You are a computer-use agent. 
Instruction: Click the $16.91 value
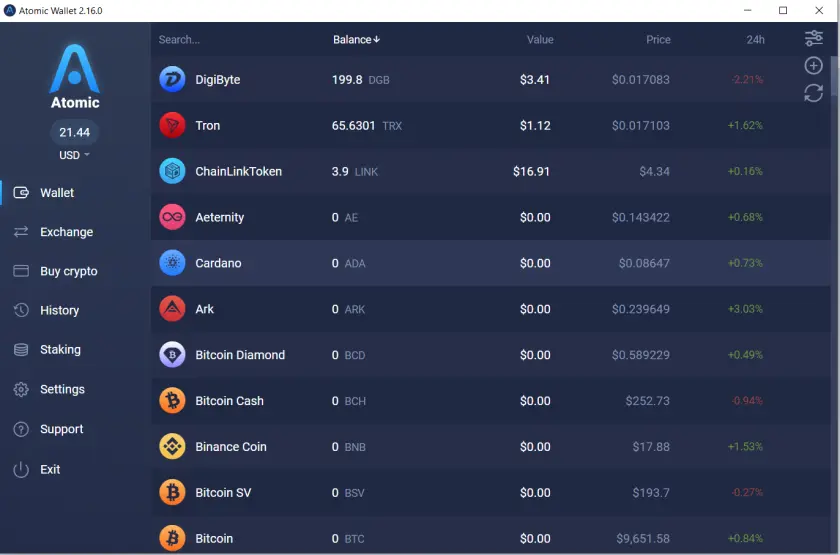tap(531, 171)
